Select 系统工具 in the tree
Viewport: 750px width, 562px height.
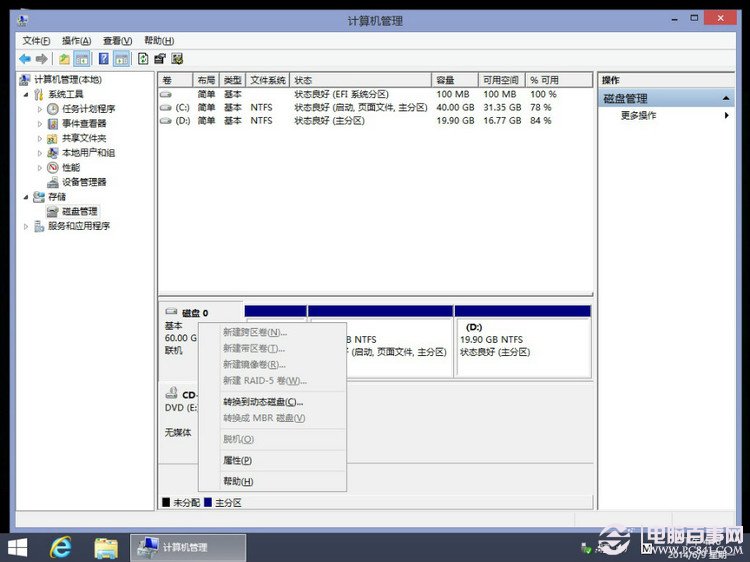pos(66,94)
